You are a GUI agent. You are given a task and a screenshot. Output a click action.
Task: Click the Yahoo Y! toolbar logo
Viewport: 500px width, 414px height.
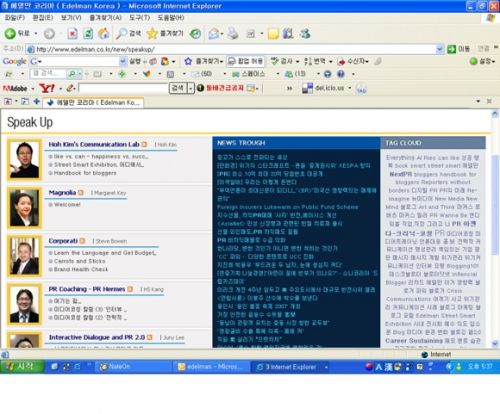coord(47,88)
